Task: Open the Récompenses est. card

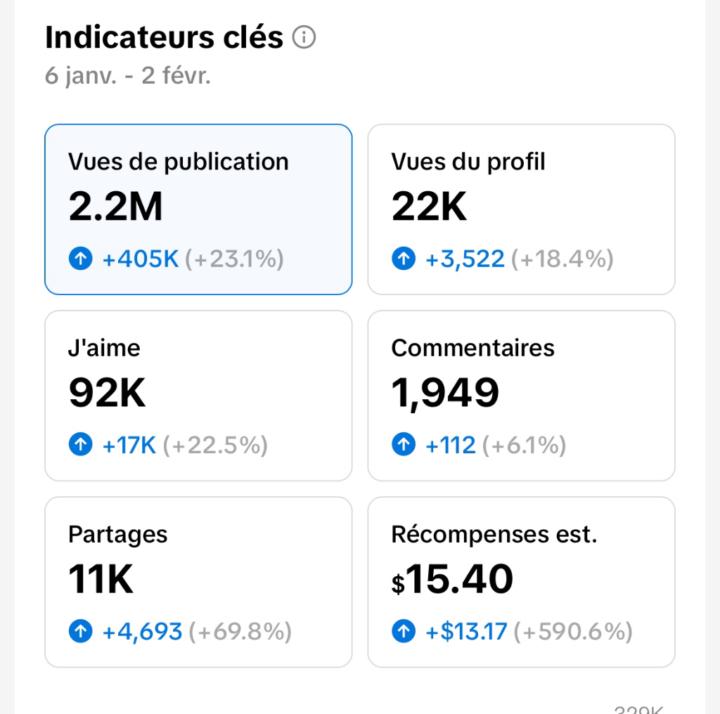Action: point(521,581)
